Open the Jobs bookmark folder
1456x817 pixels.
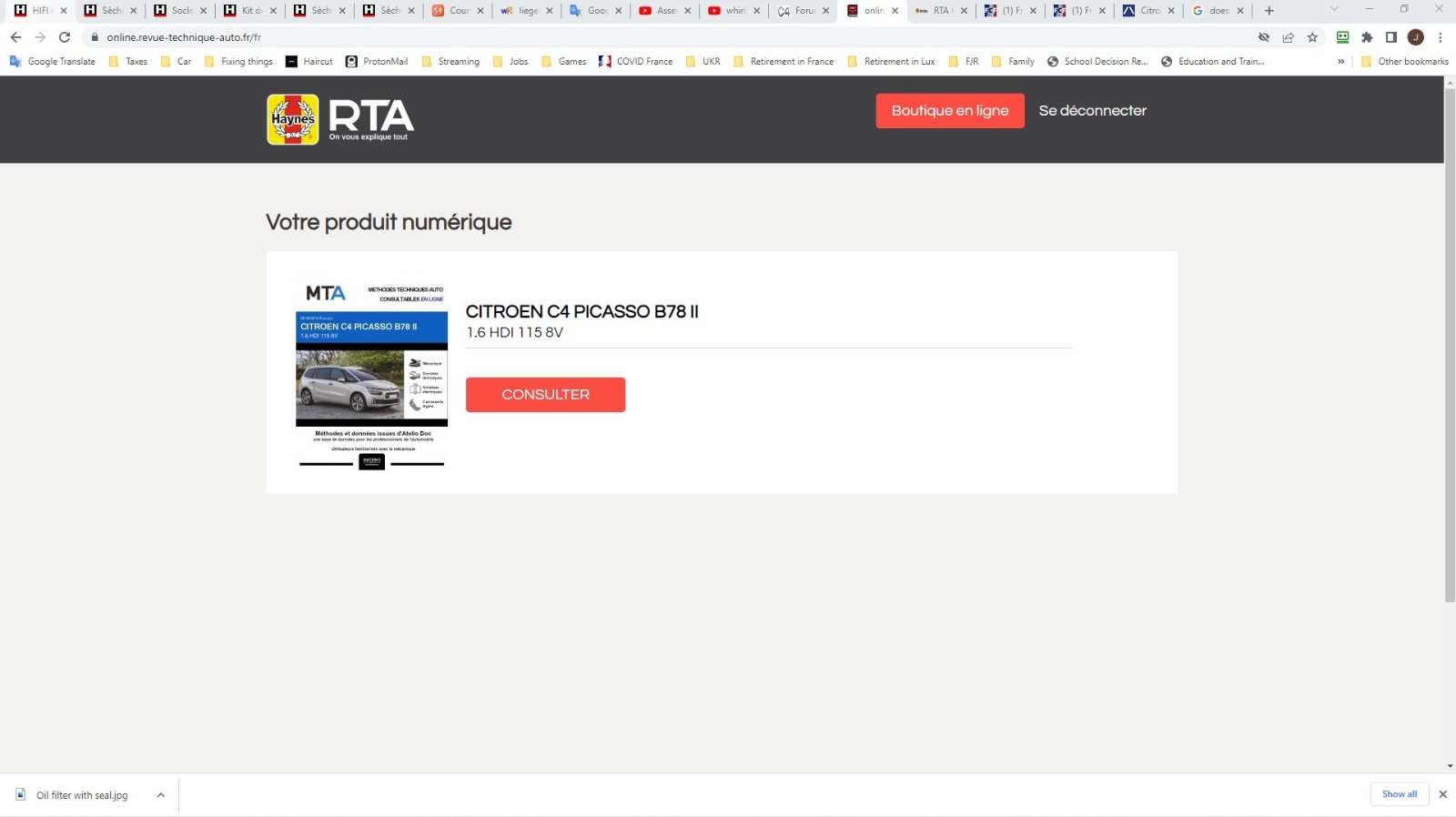click(511, 62)
